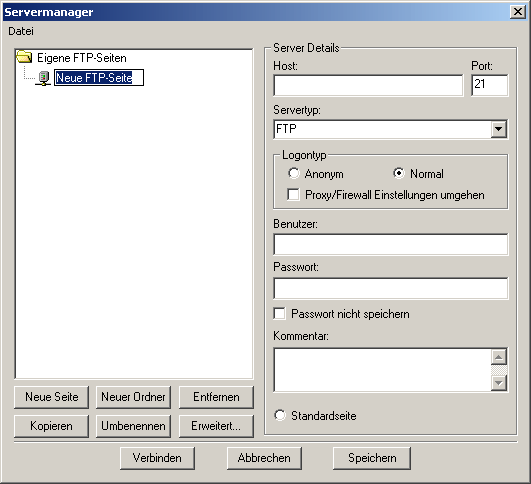Click the Eigene FTP-Seiten folder icon
The height and width of the screenshot is (484, 531).
pyautogui.click(x=24, y=57)
